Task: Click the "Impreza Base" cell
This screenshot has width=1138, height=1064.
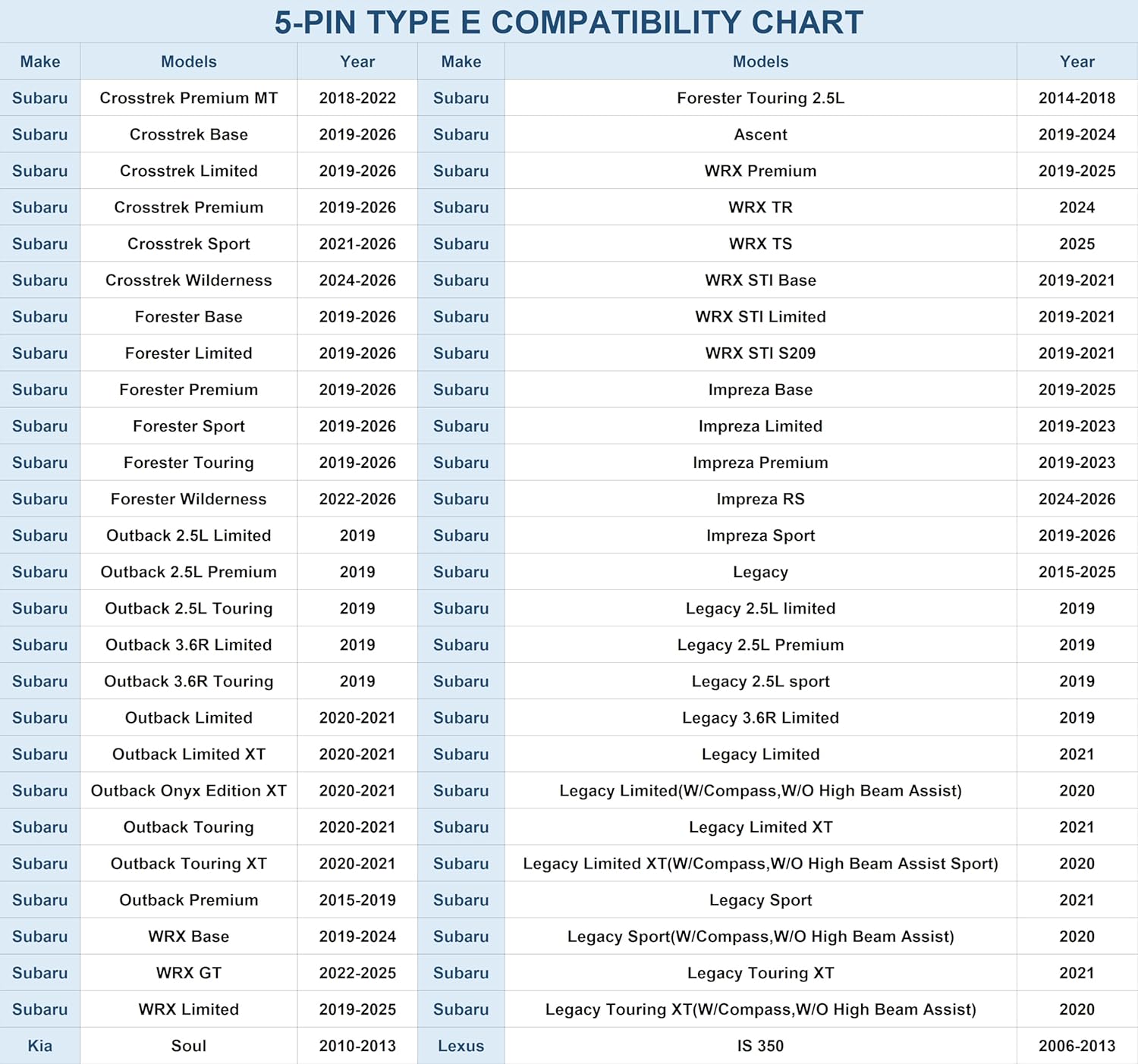Action: (x=761, y=390)
